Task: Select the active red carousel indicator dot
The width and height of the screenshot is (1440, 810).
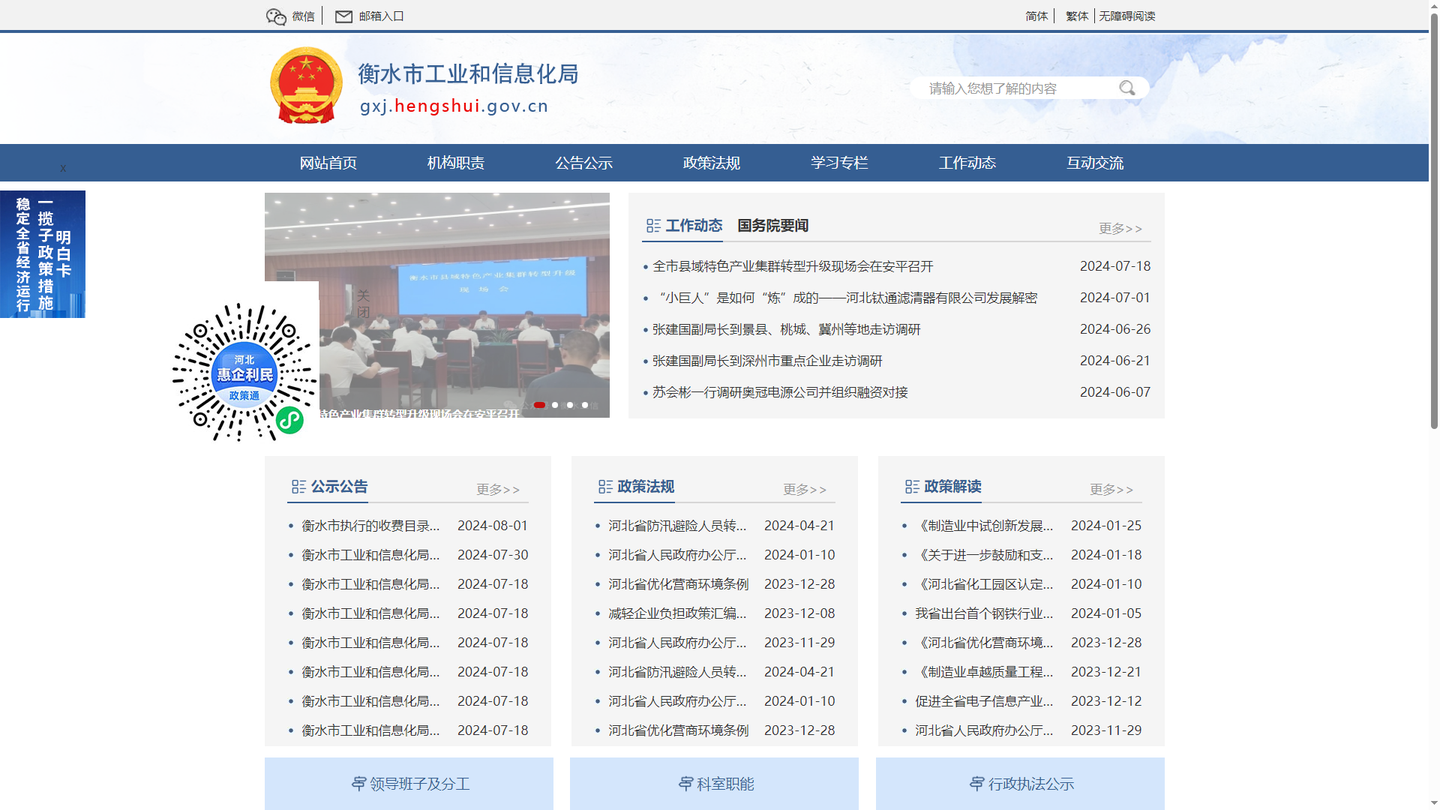Action: [540, 405]
